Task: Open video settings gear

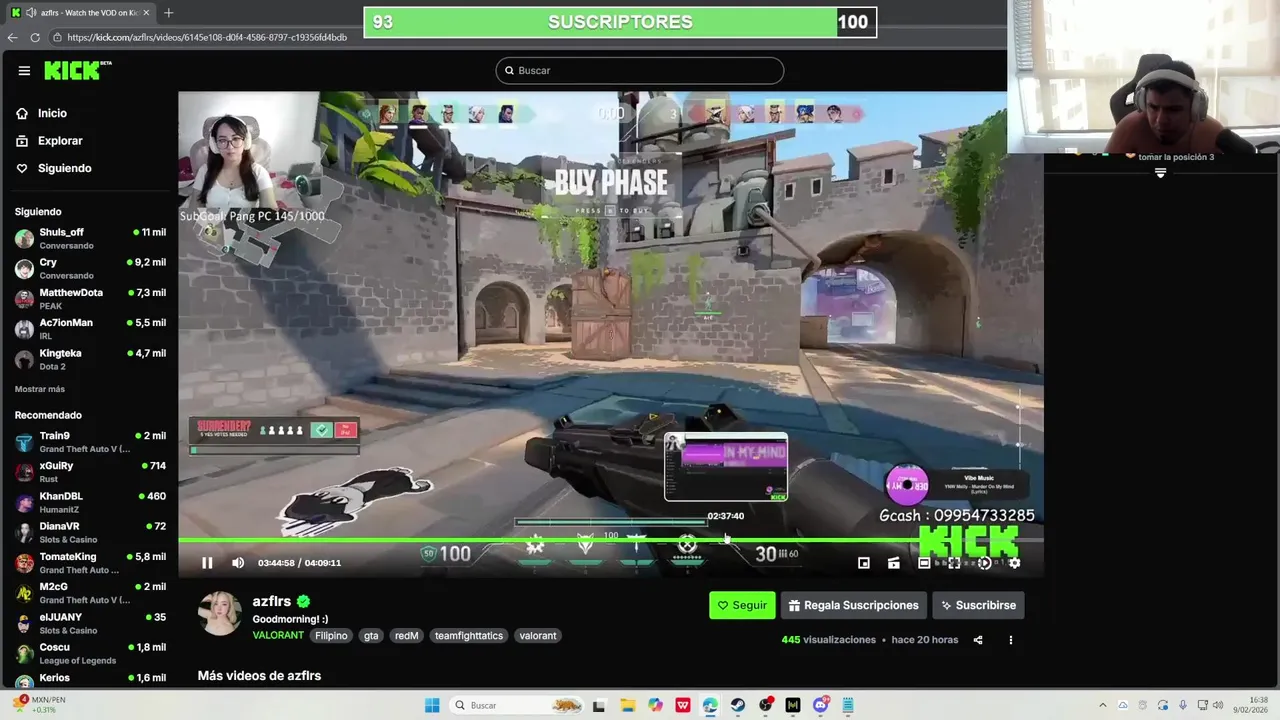Action: [x=1014, y=563]
